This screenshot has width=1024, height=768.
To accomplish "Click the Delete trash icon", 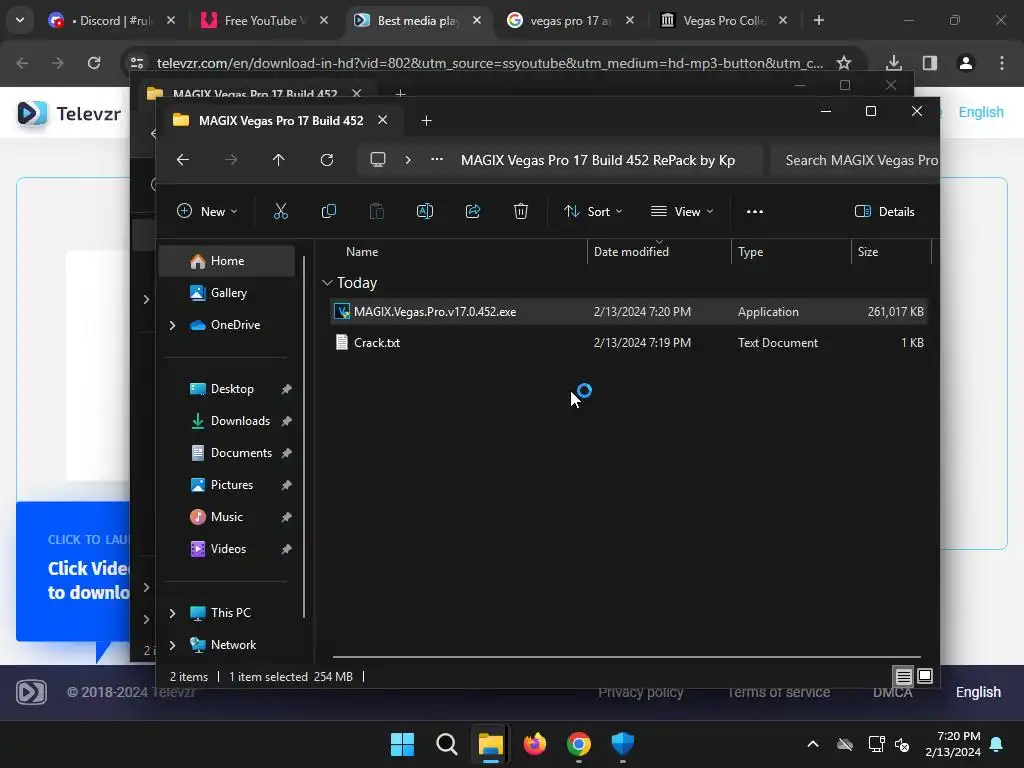I will (x=520, y=211).
